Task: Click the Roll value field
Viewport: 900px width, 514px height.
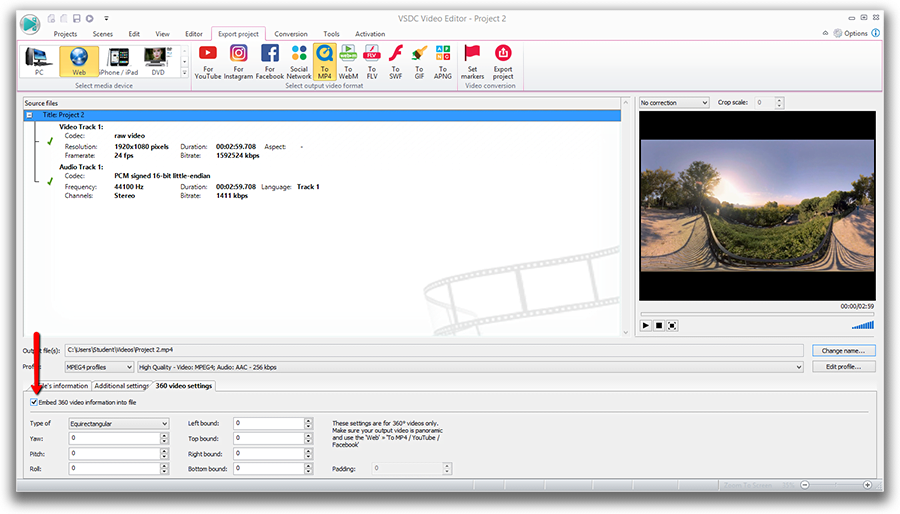Action: [114, 469]
